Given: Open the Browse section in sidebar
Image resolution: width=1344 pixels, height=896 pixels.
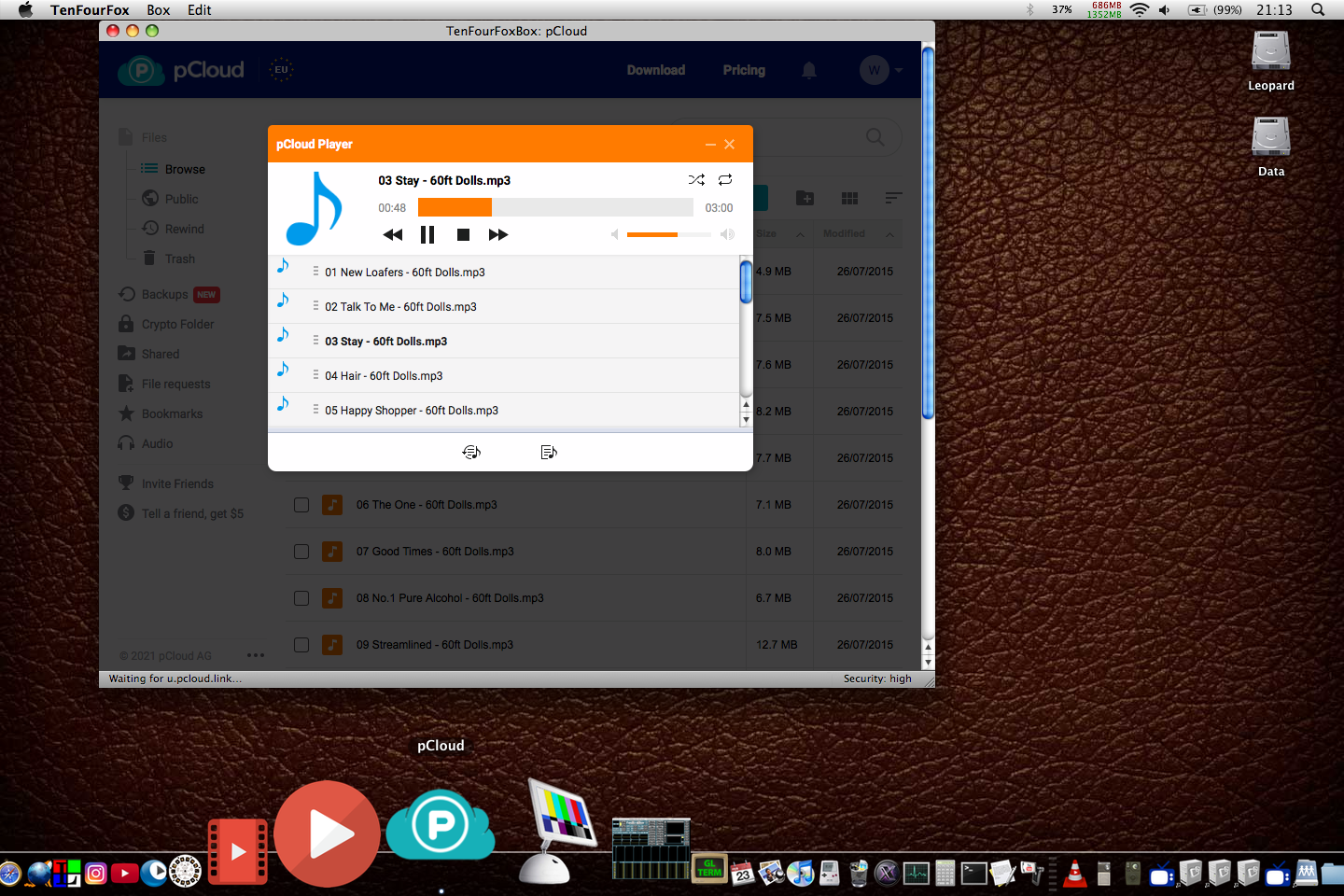Looking at the screenshot, I should tap(185, 169).
